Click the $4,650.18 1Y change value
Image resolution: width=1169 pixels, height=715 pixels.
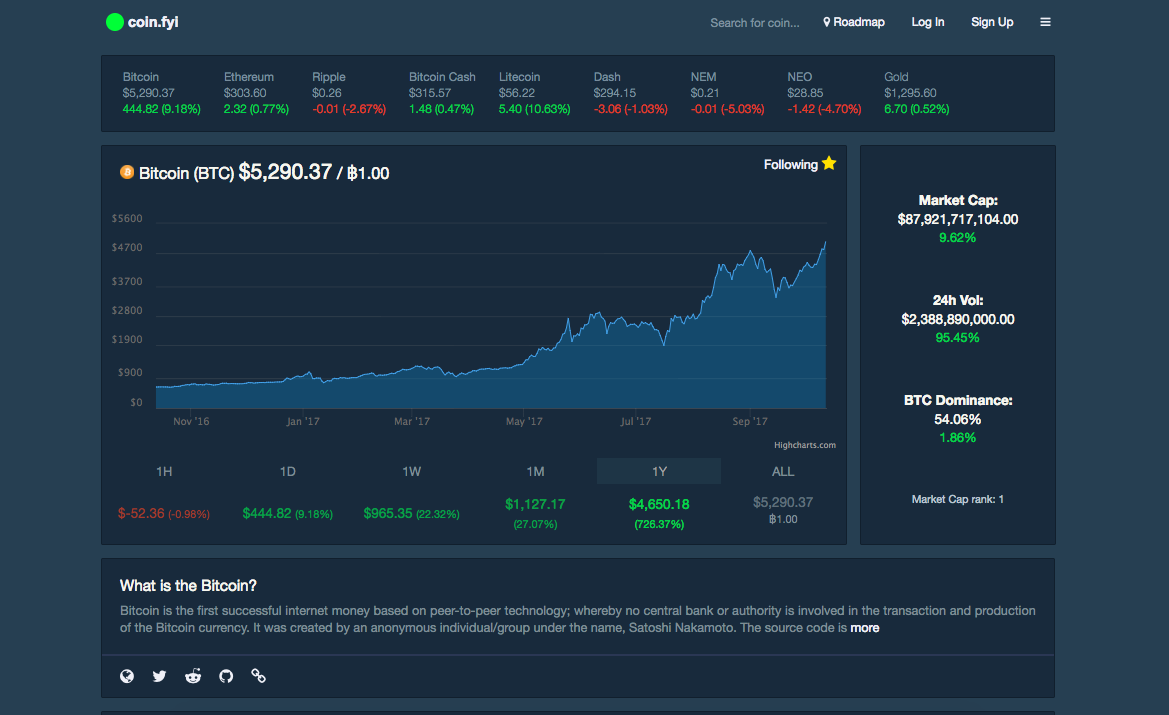(659, 505)
